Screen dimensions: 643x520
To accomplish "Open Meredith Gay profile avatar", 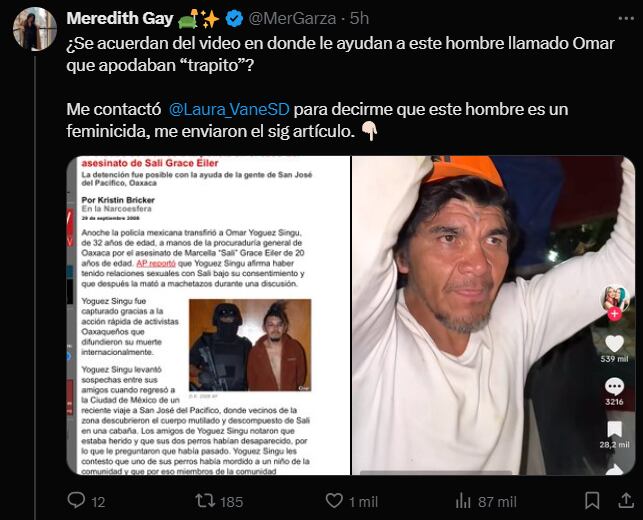I will pyautogui.click(x=35, y=29).
